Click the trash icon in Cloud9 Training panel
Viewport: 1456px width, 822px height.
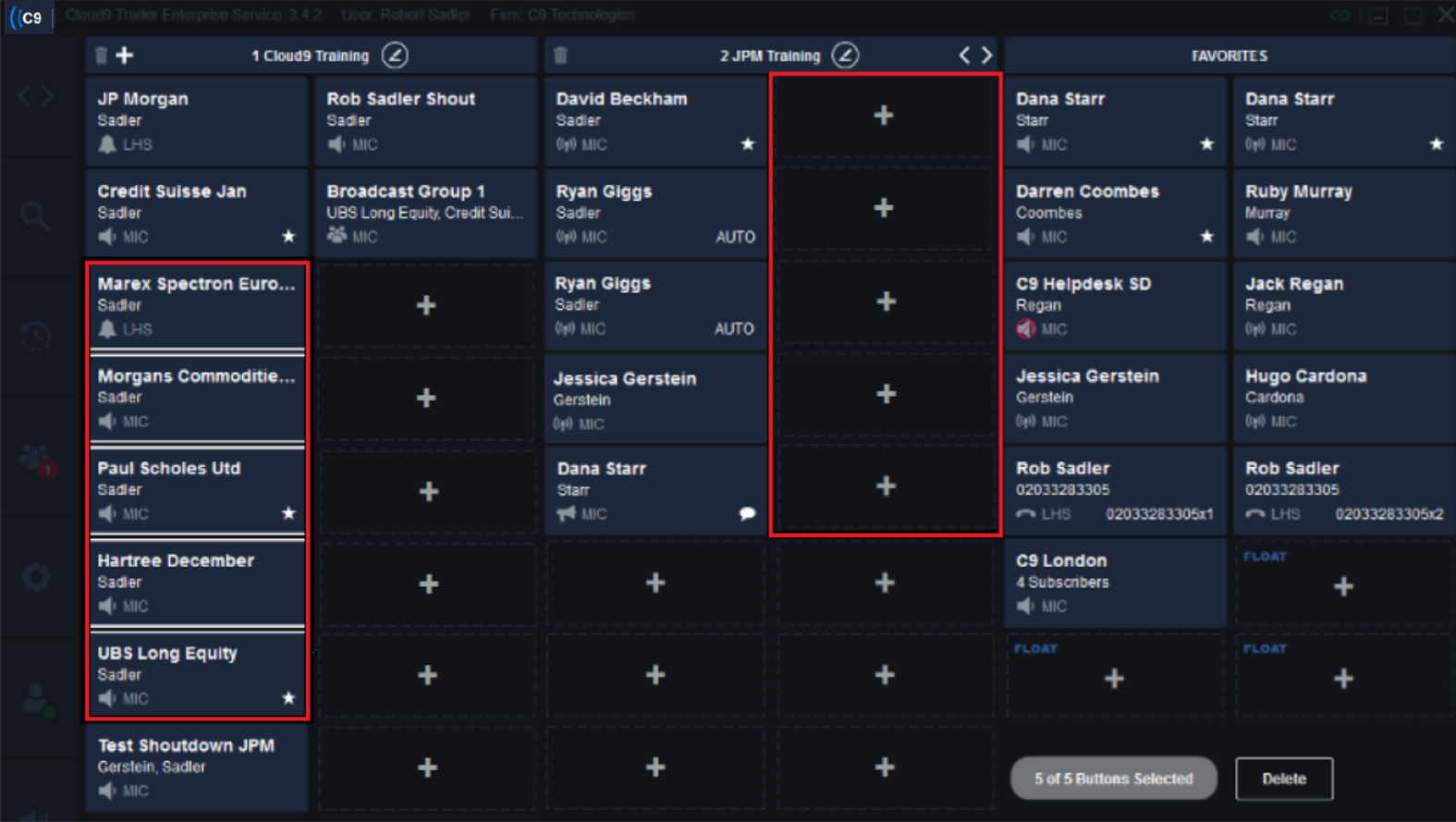[102, 55]
